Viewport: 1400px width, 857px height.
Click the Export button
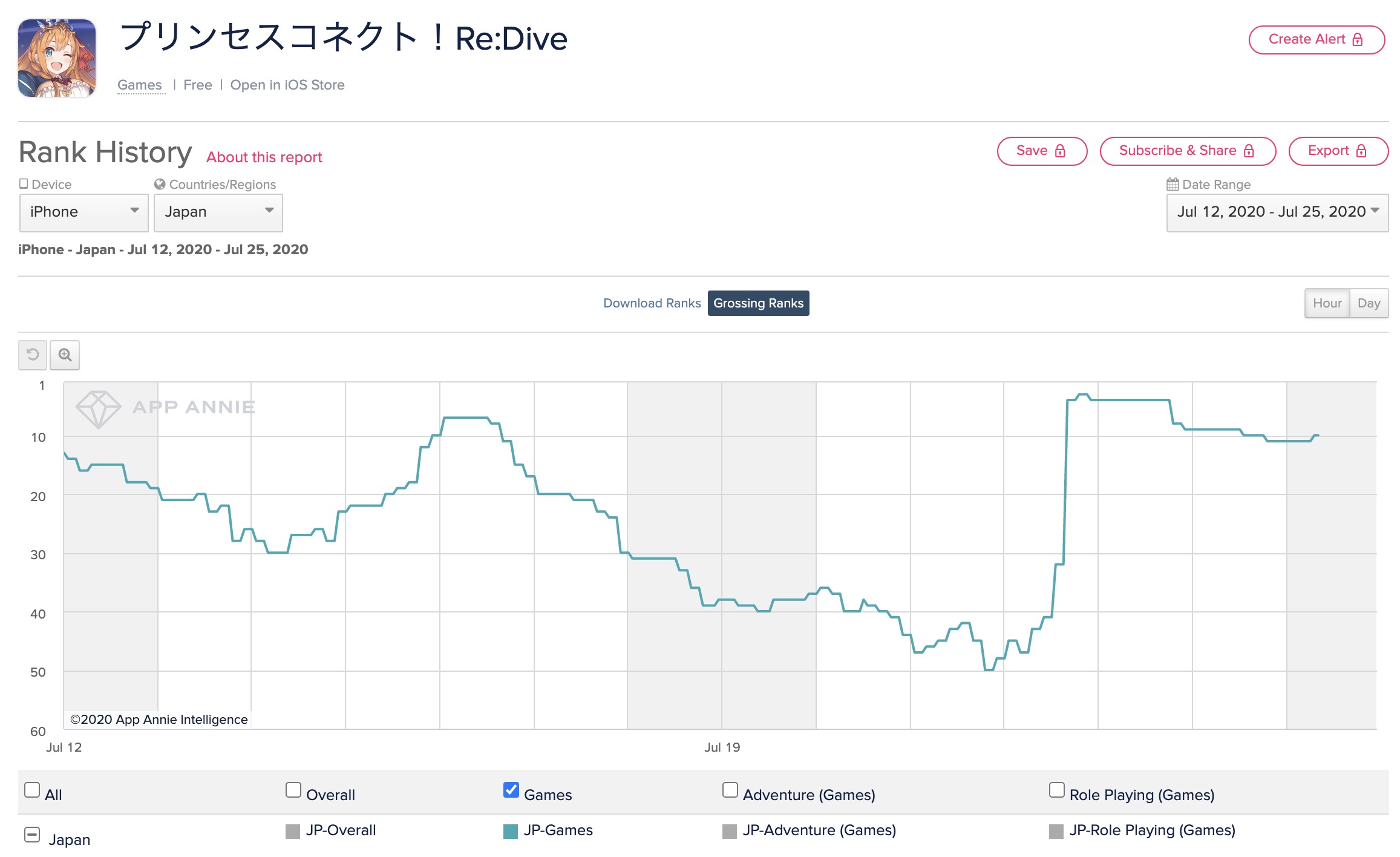(x=1338, y=151)
